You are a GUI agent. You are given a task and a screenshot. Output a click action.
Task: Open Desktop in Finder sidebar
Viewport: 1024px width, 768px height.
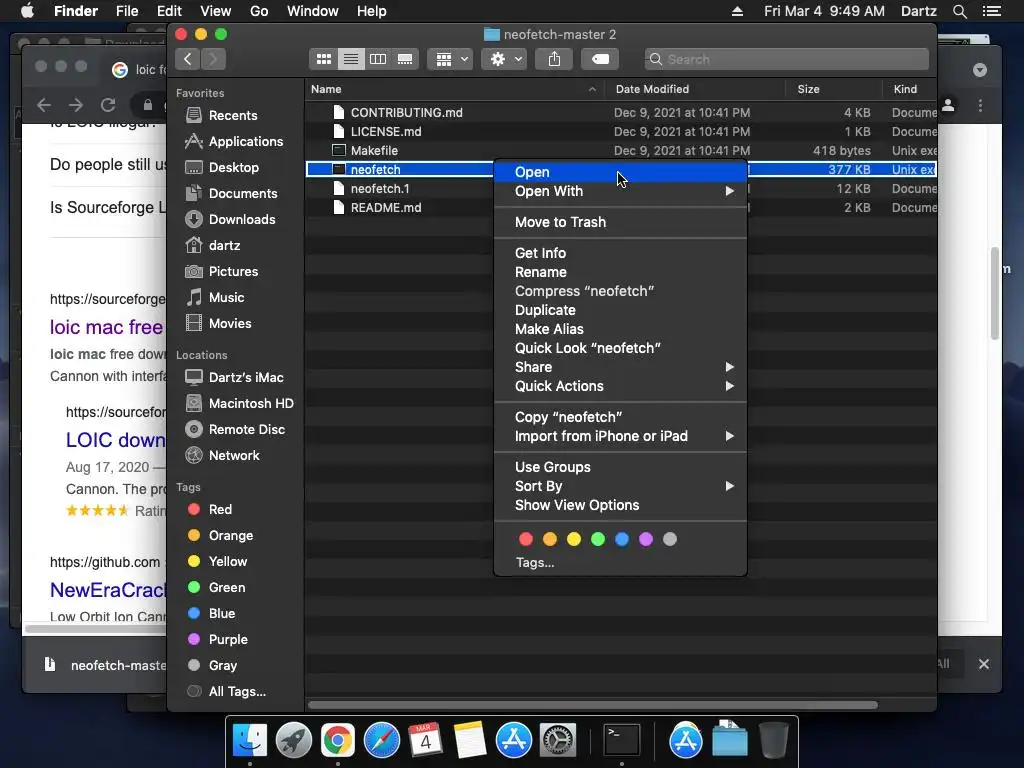click(x=223, y=168)
